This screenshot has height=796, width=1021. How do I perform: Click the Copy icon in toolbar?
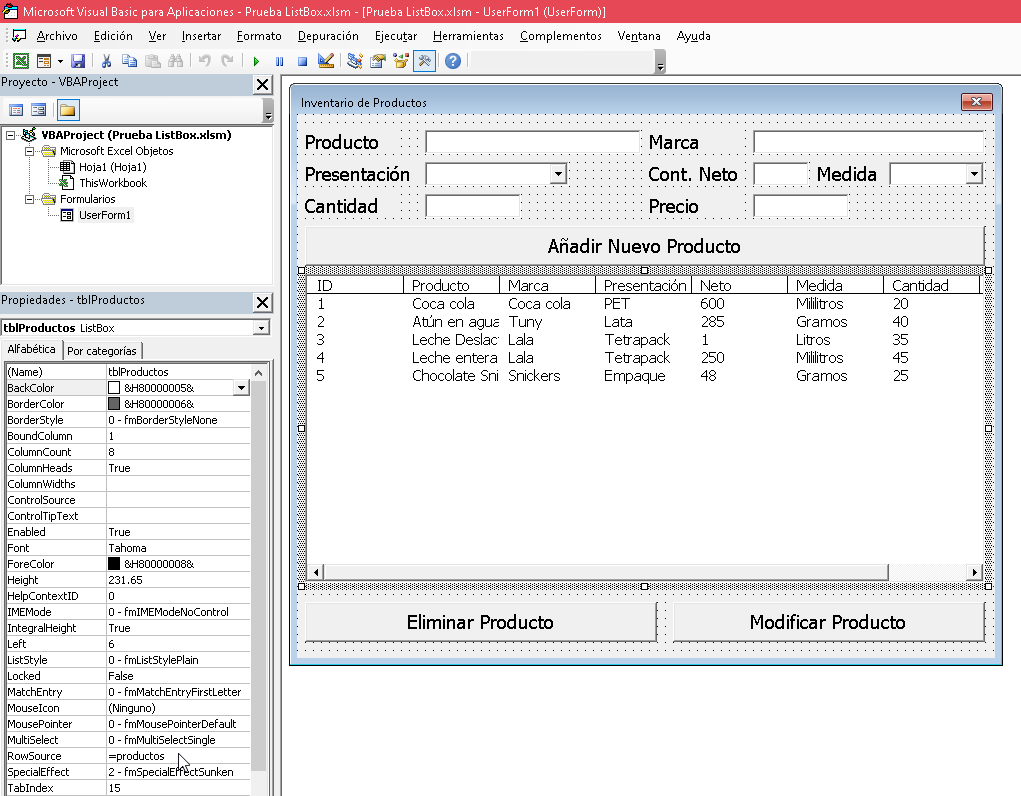pyautogui.click(x=130, y=61)
